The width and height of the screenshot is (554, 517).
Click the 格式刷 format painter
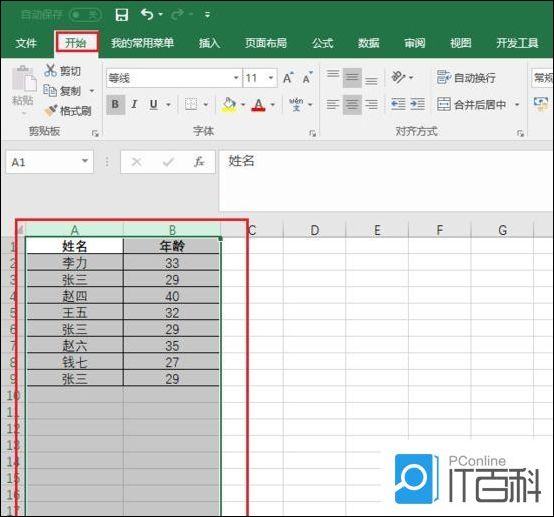coord(67,111)
